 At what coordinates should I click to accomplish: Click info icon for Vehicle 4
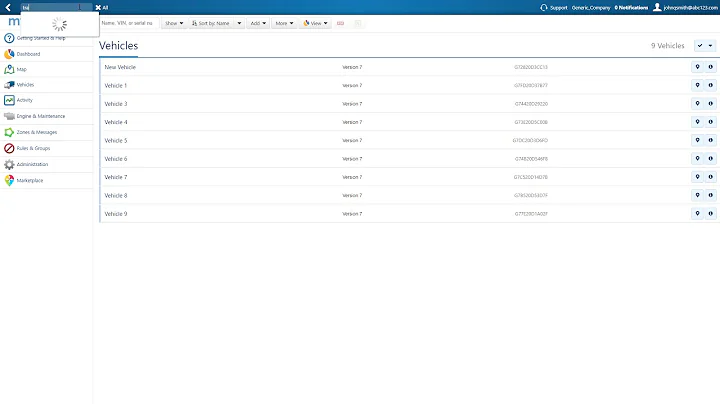(710, 122)
